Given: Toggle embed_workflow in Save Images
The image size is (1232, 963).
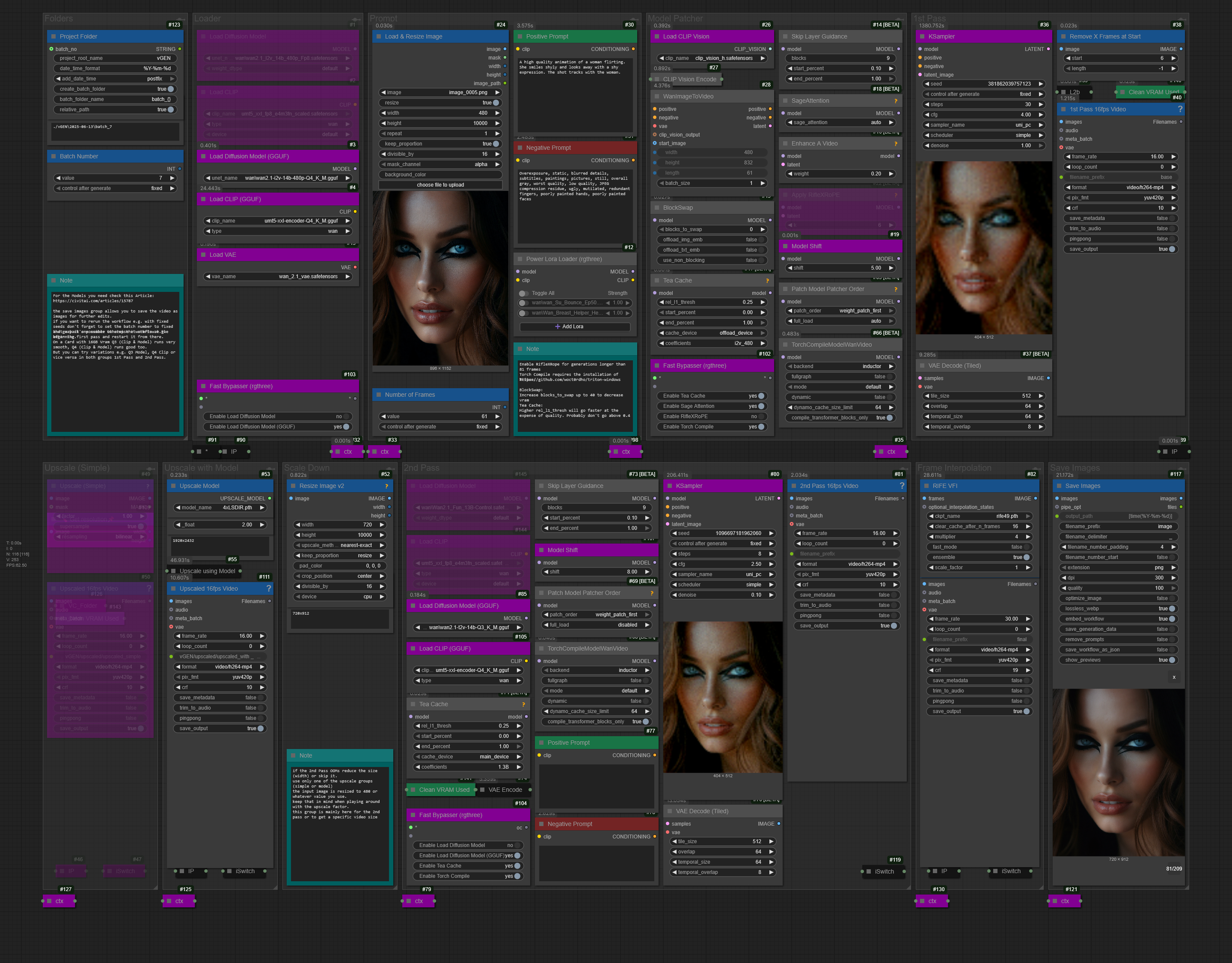Looking at the screenshot, I should click(x=1118, y=619).
